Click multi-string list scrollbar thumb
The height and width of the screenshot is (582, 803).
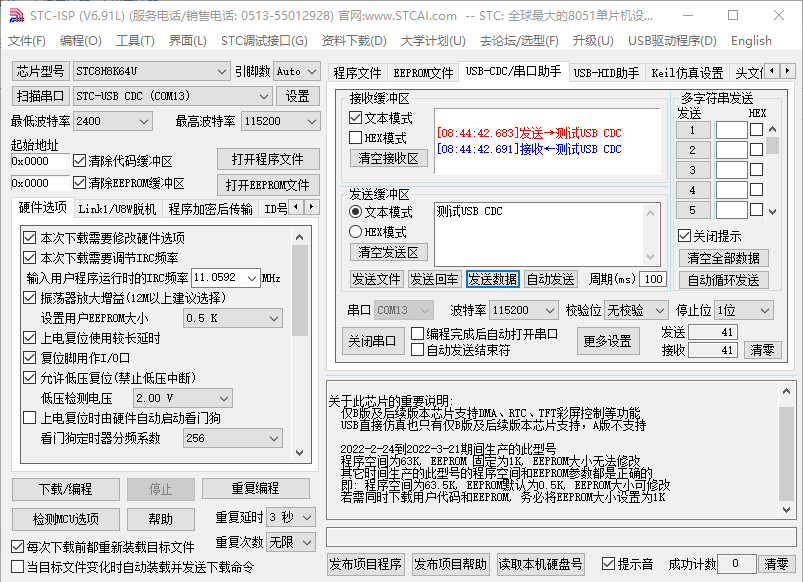click(772, 145)
